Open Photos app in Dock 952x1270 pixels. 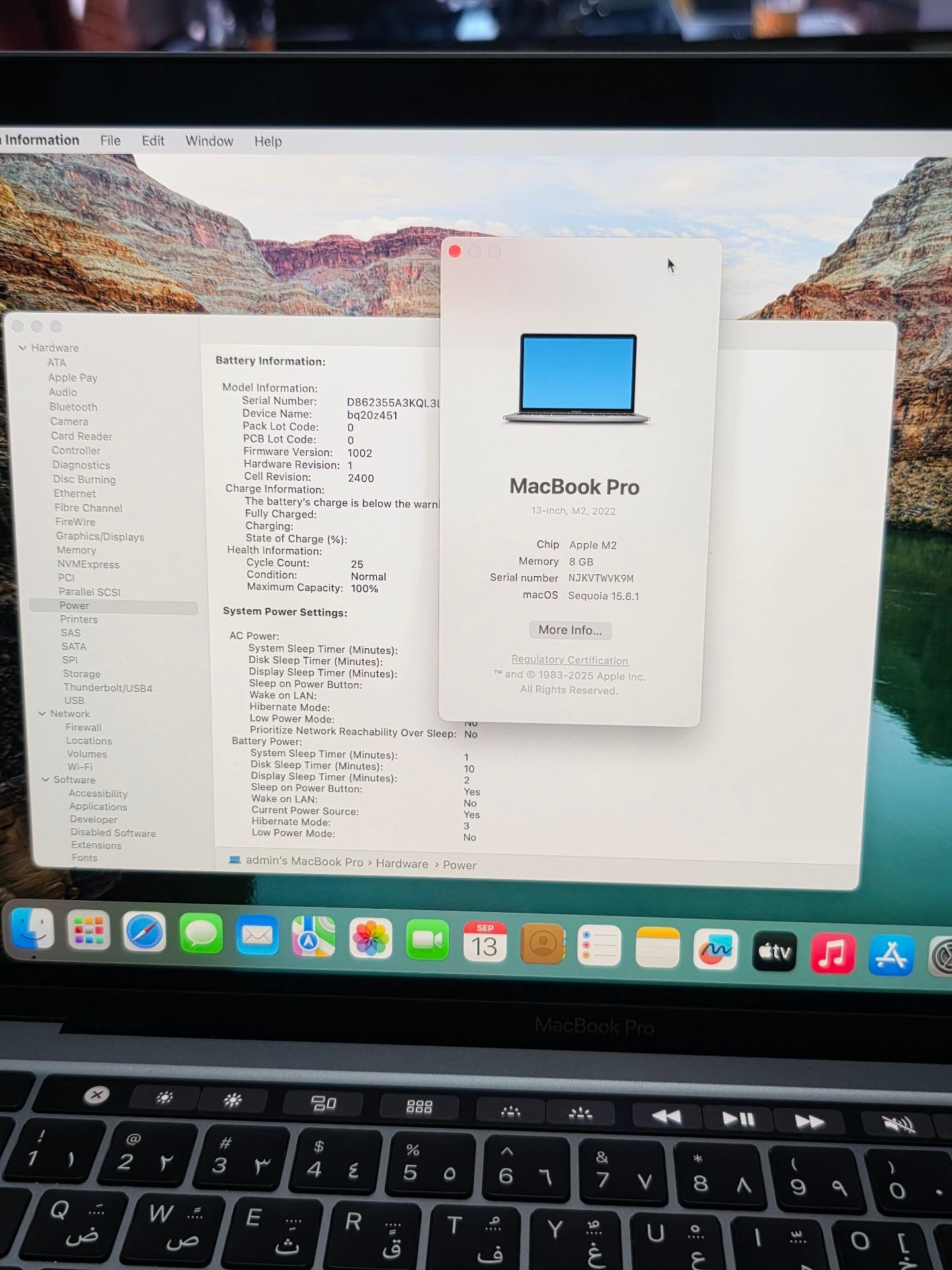[x=370, y=939]
